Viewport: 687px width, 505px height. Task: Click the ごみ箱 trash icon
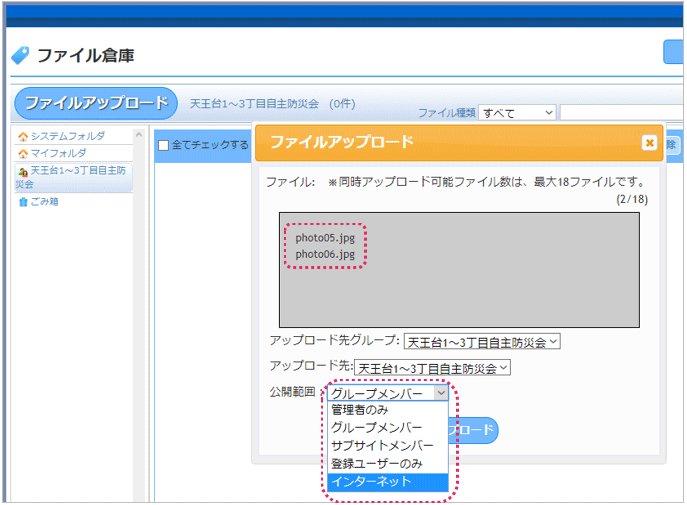point(23,202)
